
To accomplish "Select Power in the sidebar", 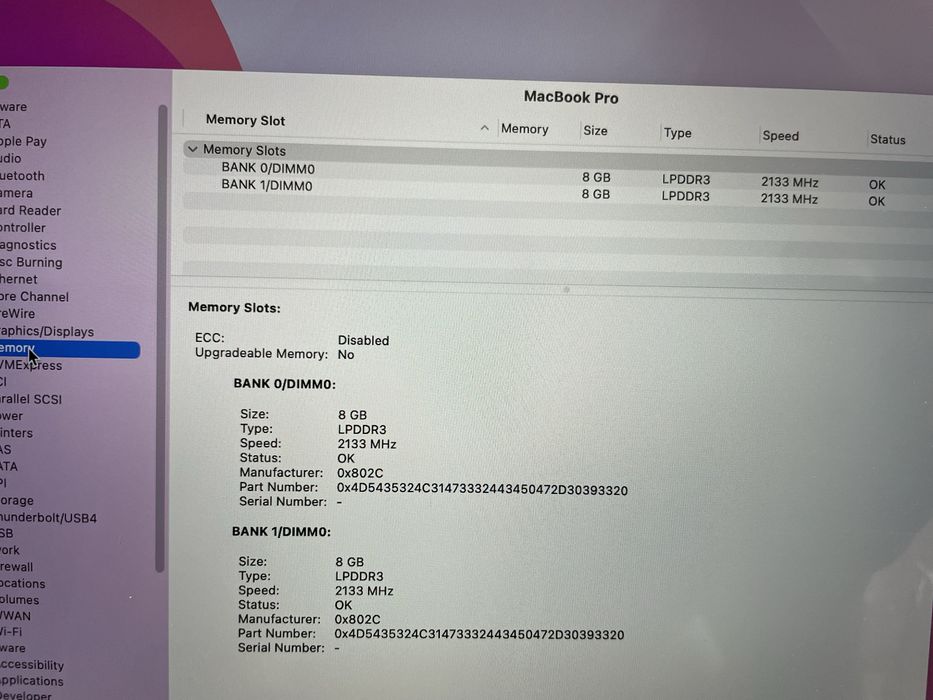I will coord(11,416).
